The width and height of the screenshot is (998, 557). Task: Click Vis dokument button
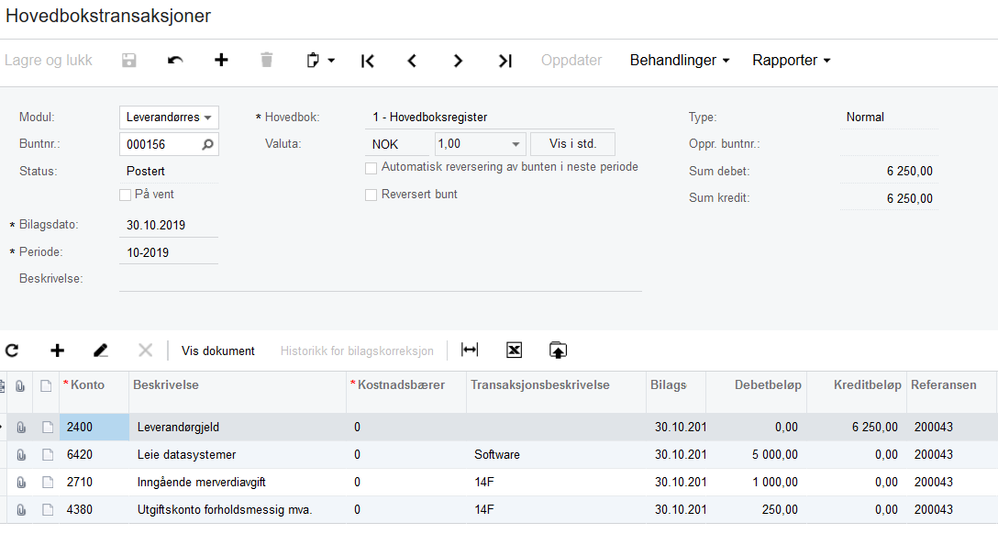pos(218,351)
